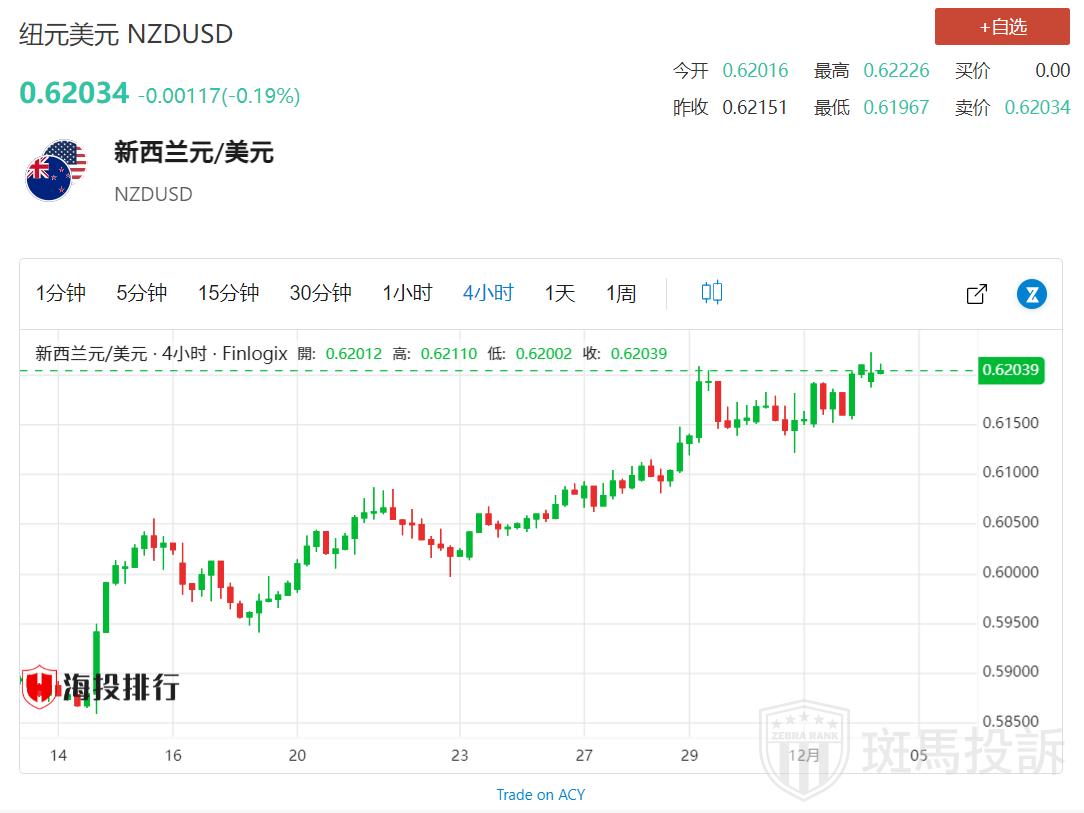The image size is (1084, 813).
Task: Change chart to 1周 view
Action: [621, 293]
